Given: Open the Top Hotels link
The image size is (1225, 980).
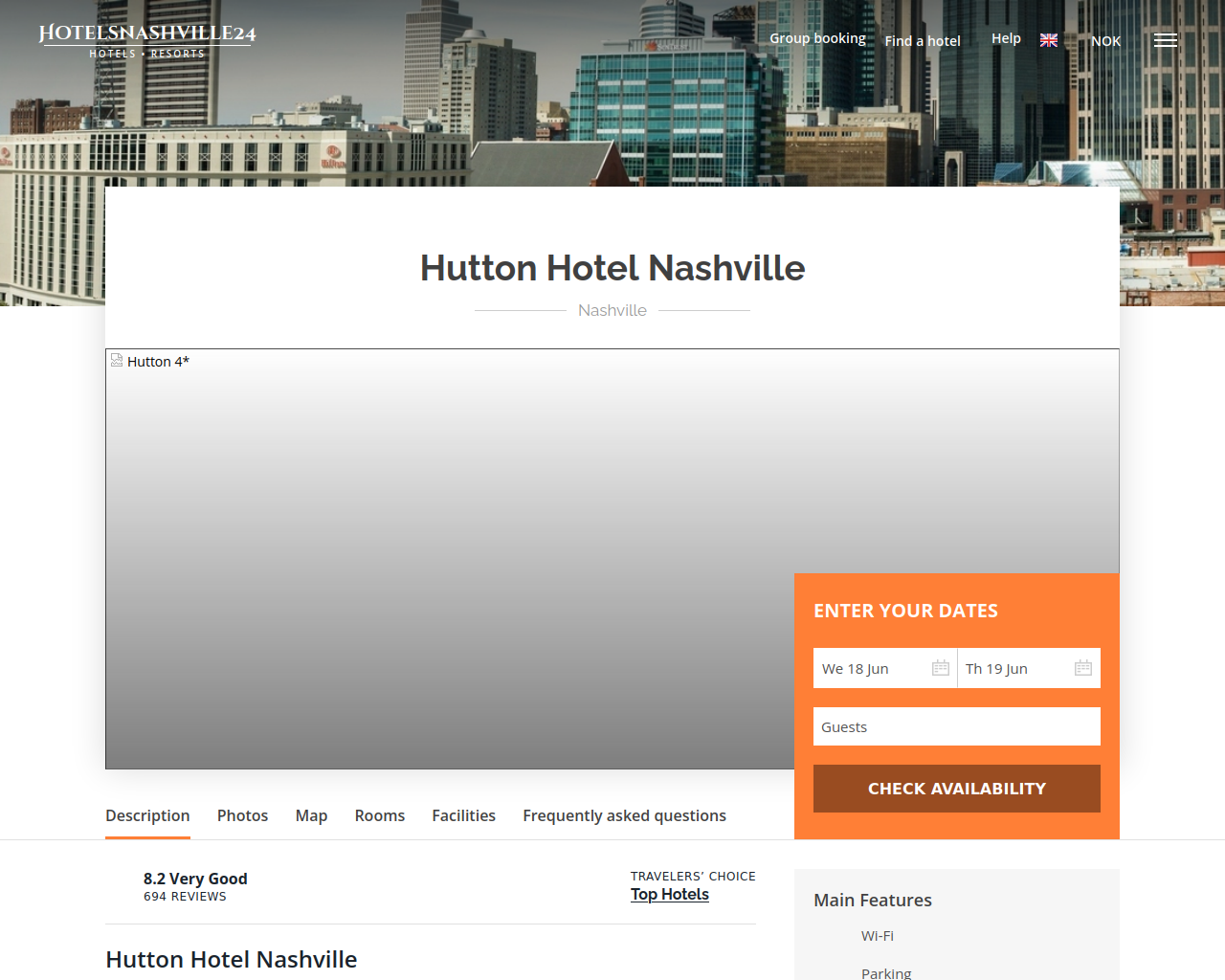Looking at the screenshot, I should (x=670, y=894).
